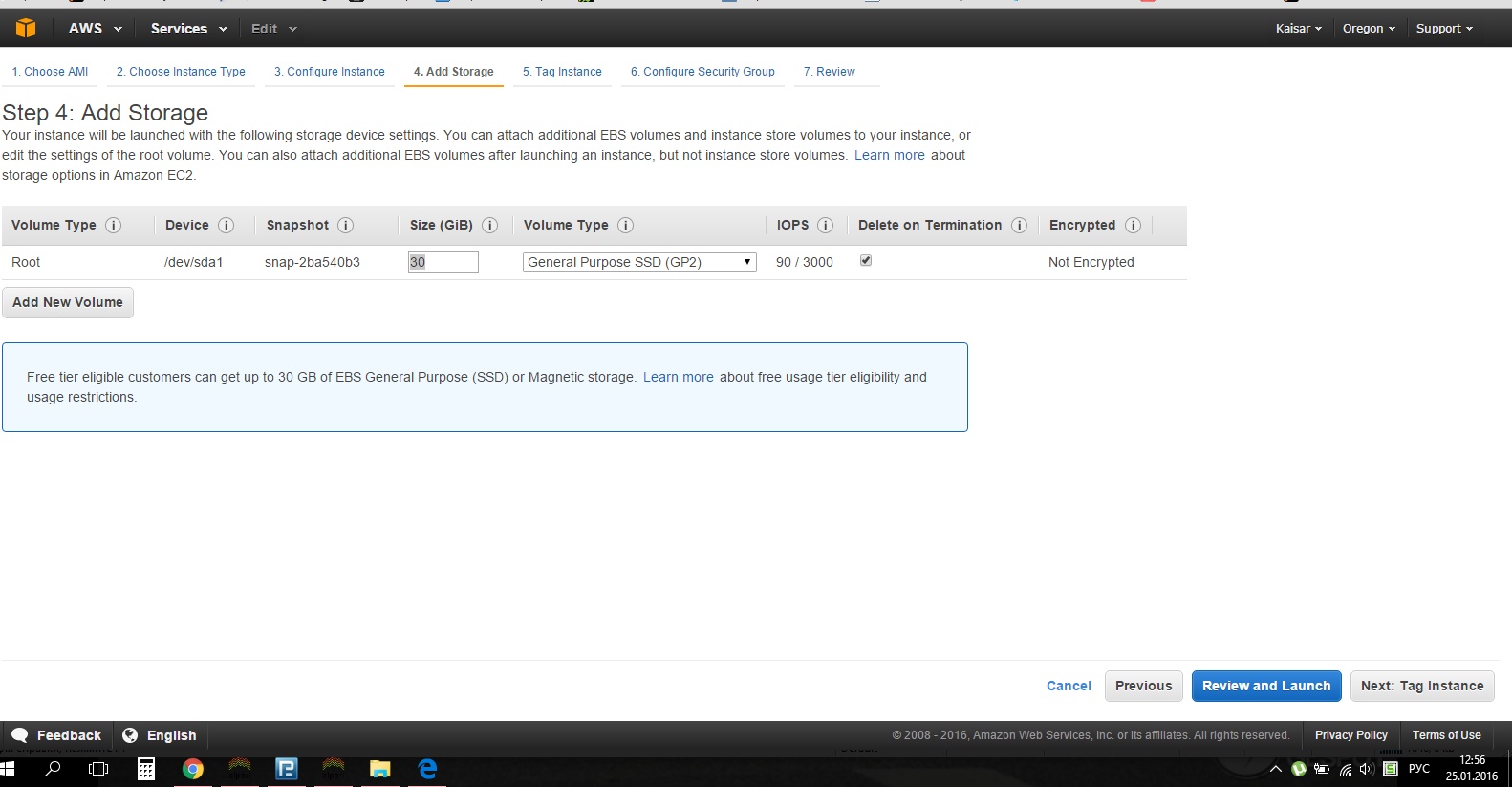Click the Feedback speech bubble icon

click(x=20, y=735)
